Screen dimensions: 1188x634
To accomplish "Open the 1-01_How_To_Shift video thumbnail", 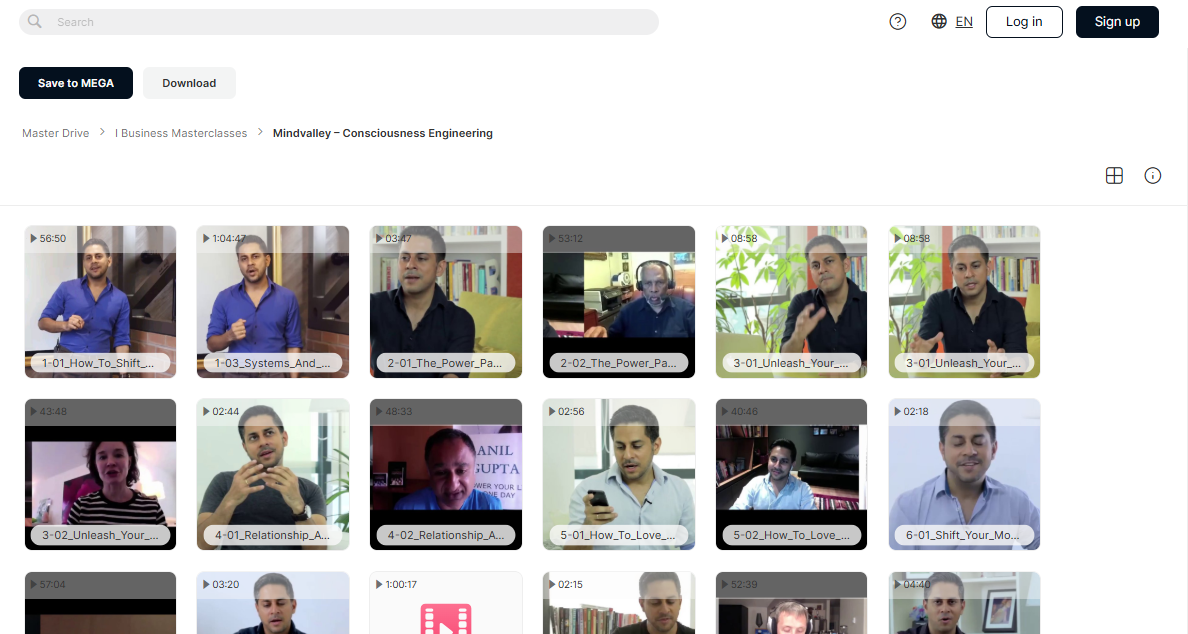I will (x=101, y=301).
